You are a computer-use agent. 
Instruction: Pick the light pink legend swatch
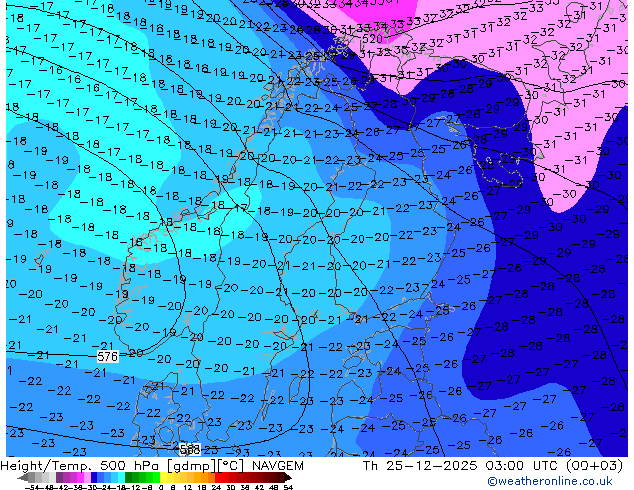[x=87, y=477]
